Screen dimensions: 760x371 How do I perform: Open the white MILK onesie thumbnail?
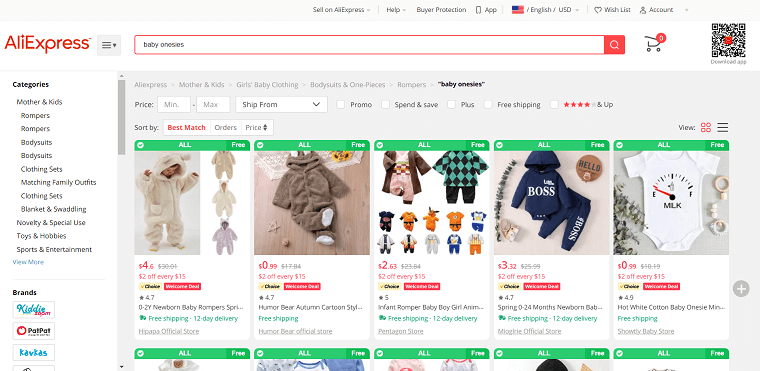[671, 203]
